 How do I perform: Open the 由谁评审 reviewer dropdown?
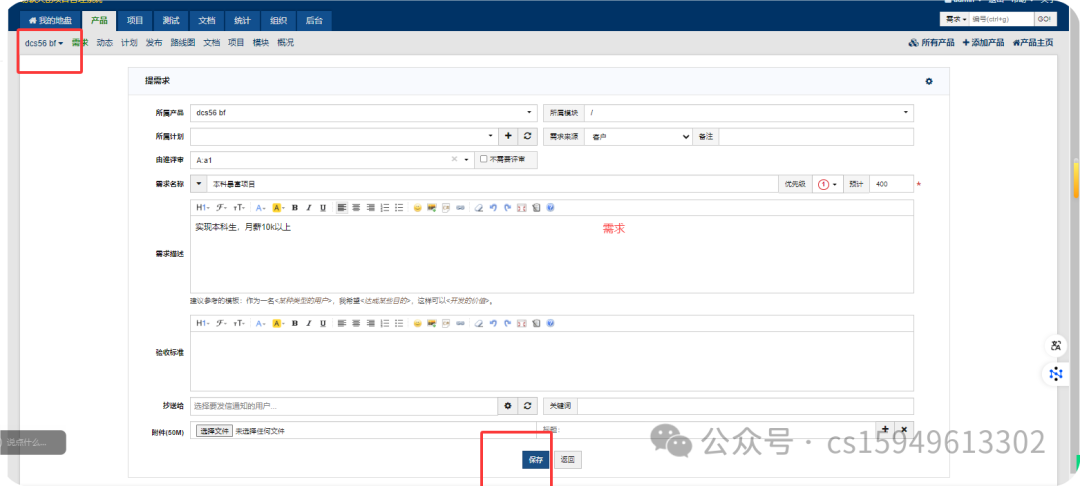tap(466, 160)
